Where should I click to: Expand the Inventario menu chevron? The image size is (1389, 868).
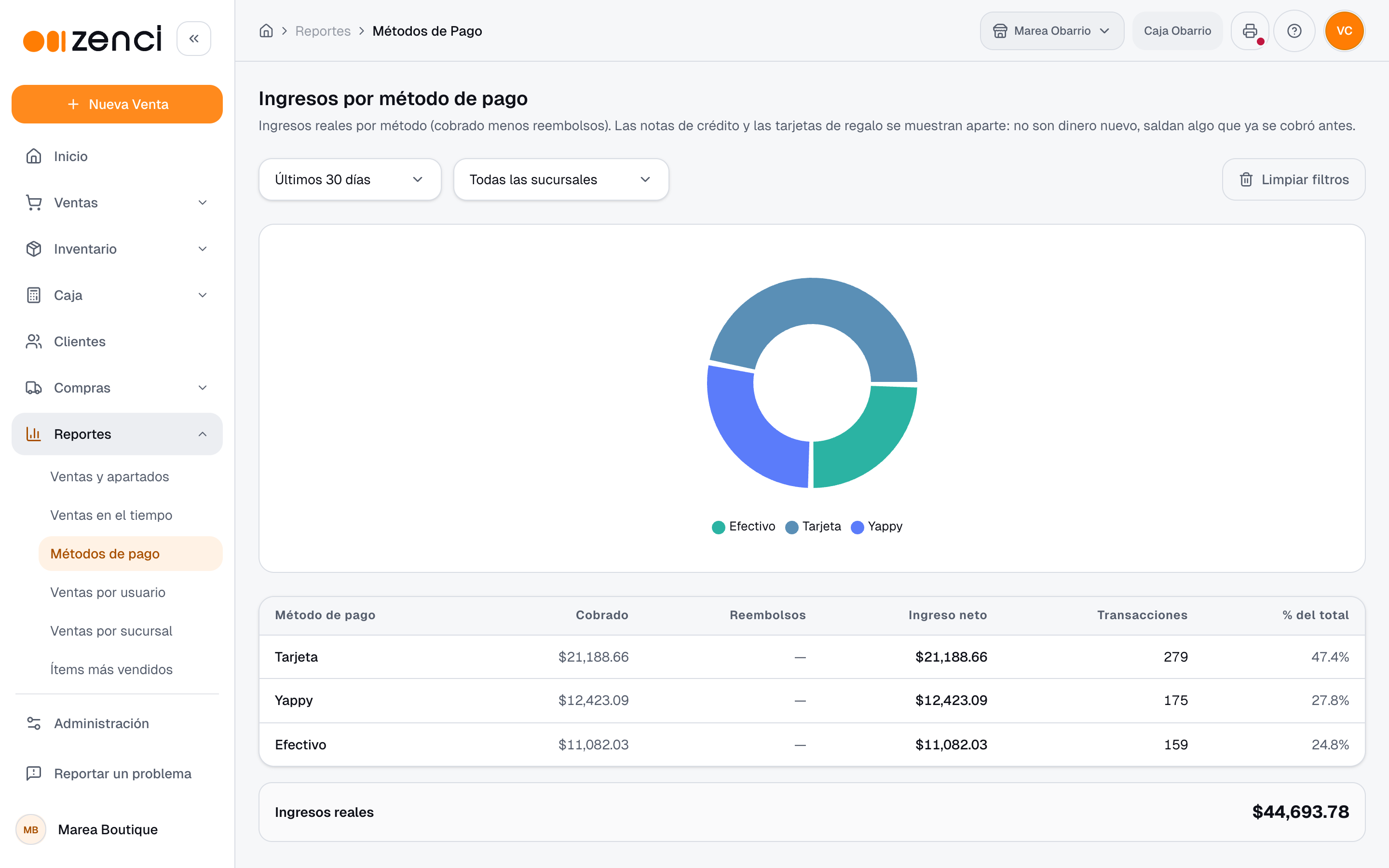click(x=203, y=248)
